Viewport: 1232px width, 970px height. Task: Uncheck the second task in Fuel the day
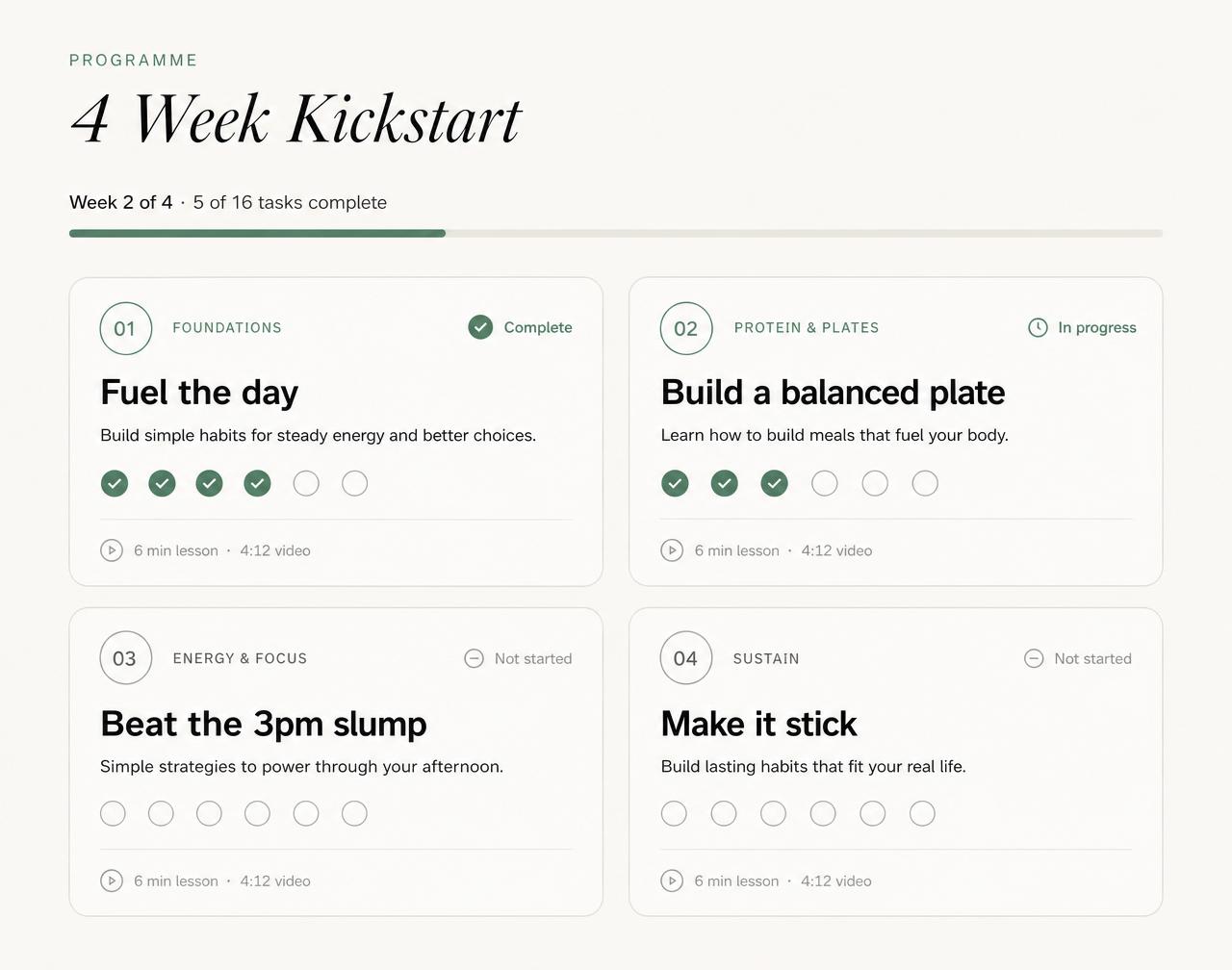coord(163,483)
